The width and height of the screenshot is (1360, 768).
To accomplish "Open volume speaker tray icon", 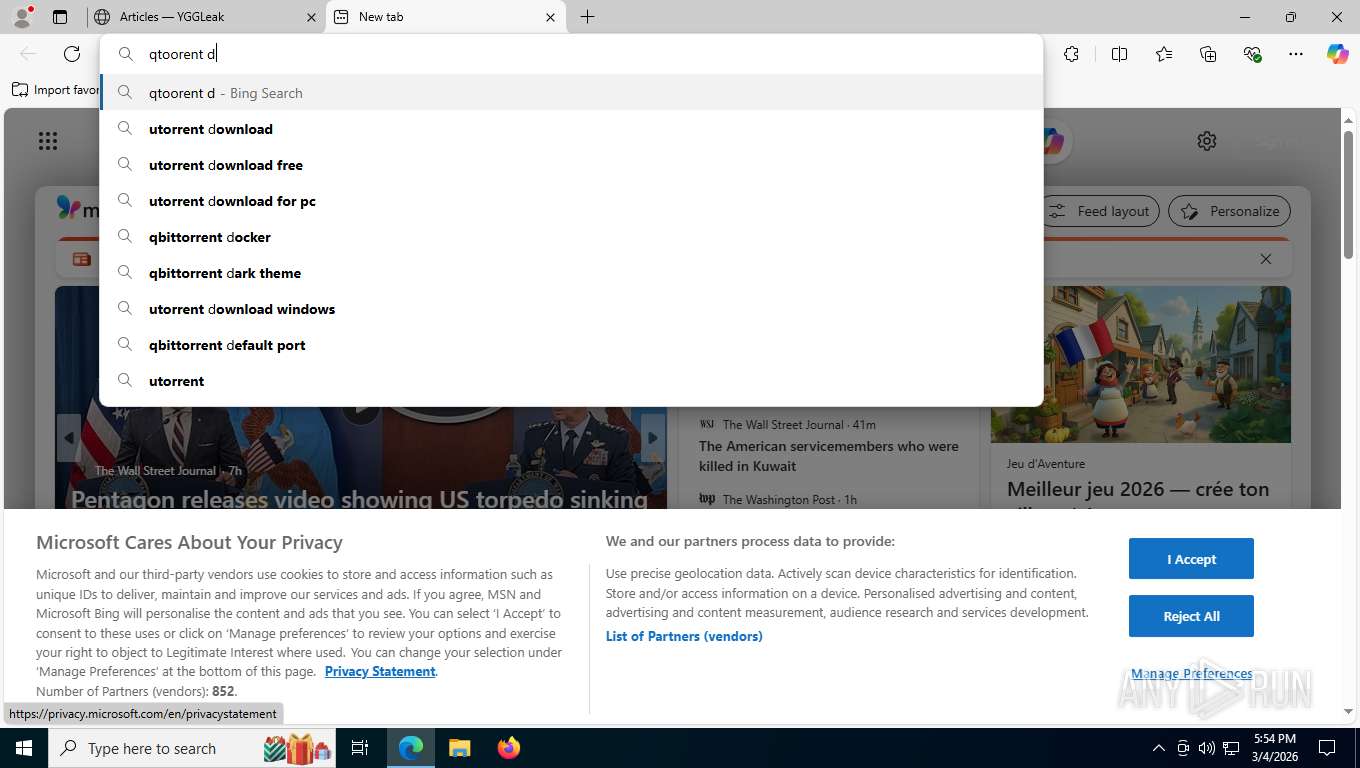I will point(1207,748).
